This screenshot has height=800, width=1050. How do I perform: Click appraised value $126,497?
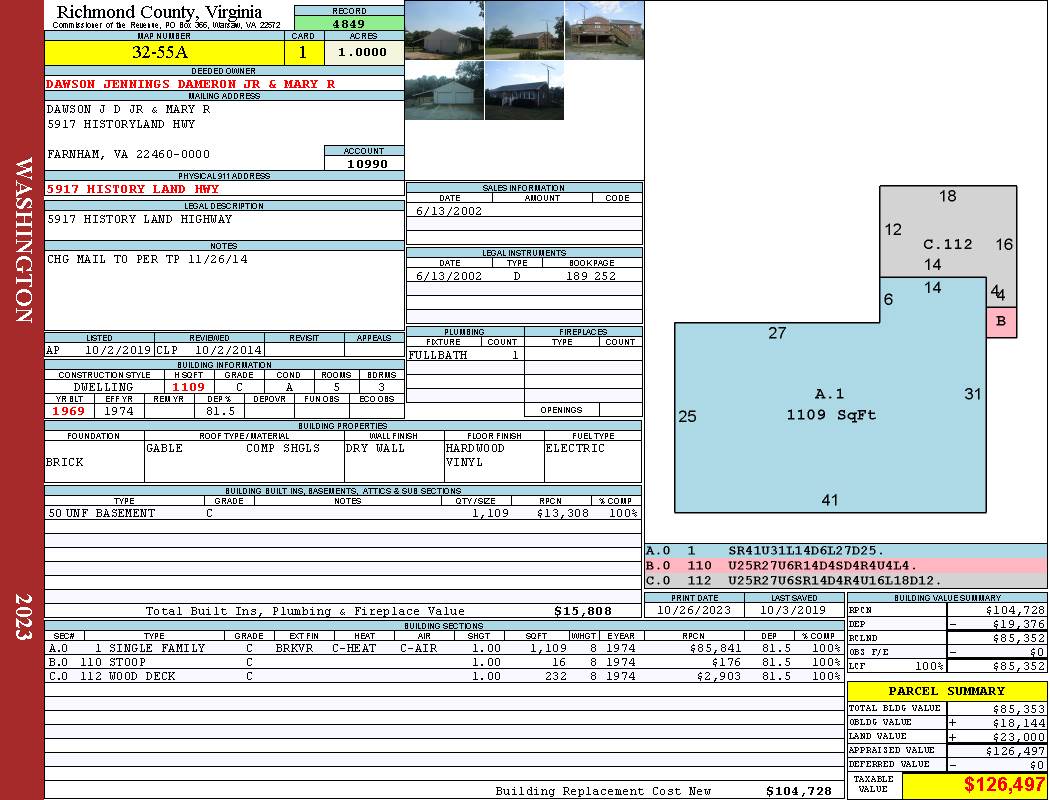click(1015, 751)
